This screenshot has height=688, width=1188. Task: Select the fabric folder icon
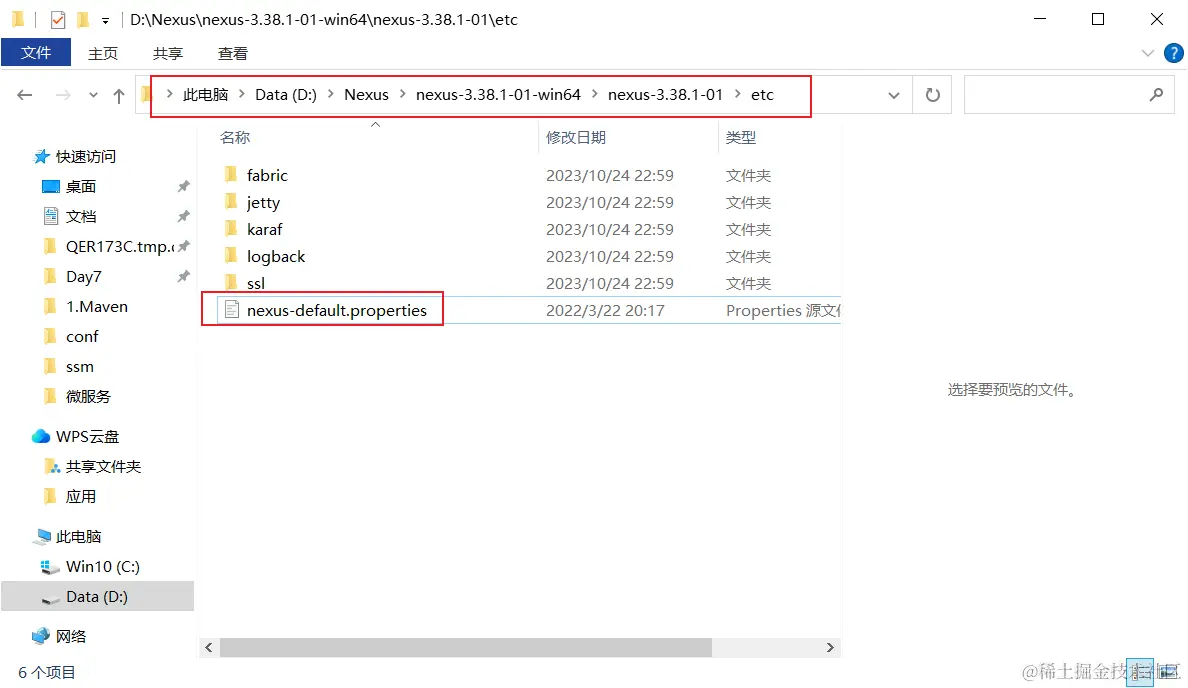coord(231,175)
